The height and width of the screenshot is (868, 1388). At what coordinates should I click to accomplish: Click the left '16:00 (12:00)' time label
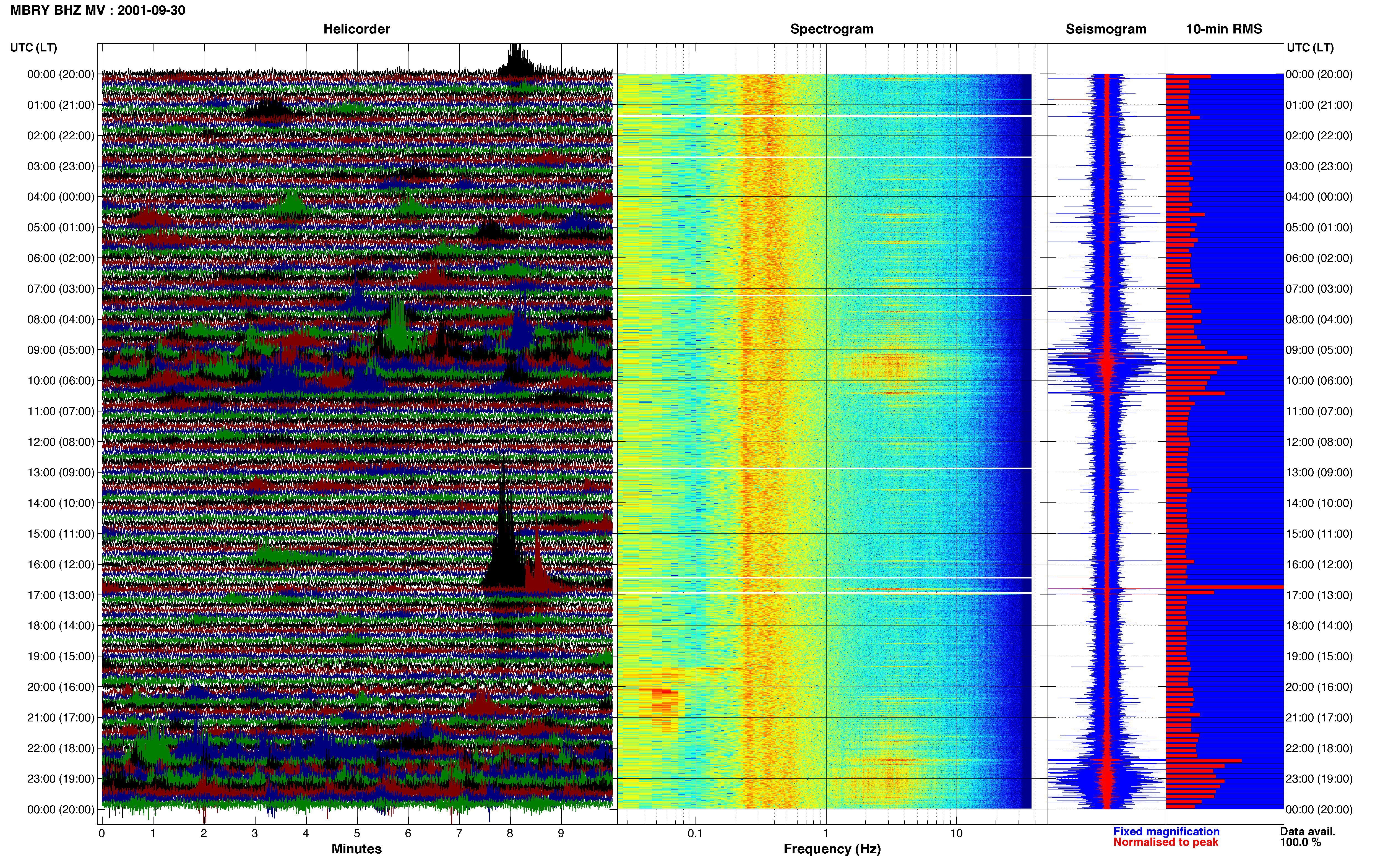pyautogui.click(x=61, y=564)
